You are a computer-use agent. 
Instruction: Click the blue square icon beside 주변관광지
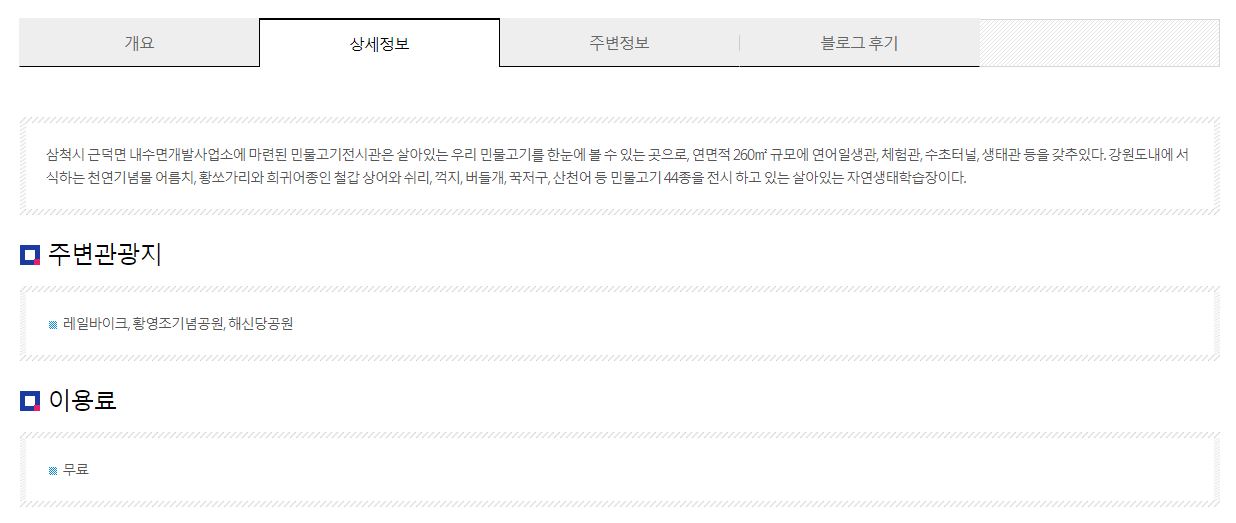(x=30, y=256)
